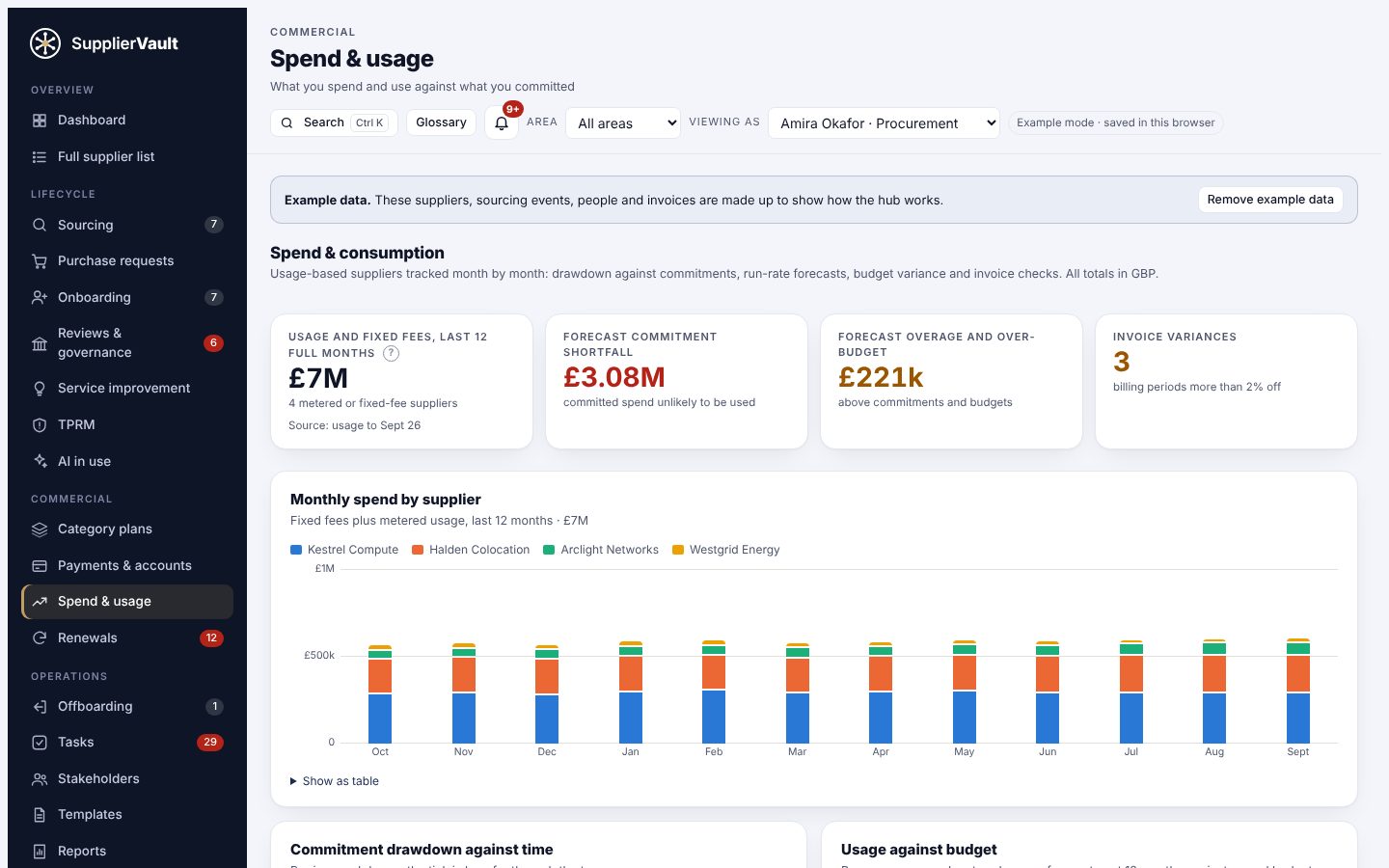The height and width of the screenshot is (868, 1389).
Task: Click the Payments & accounts card icon
Action: click(x=40, y=566)
